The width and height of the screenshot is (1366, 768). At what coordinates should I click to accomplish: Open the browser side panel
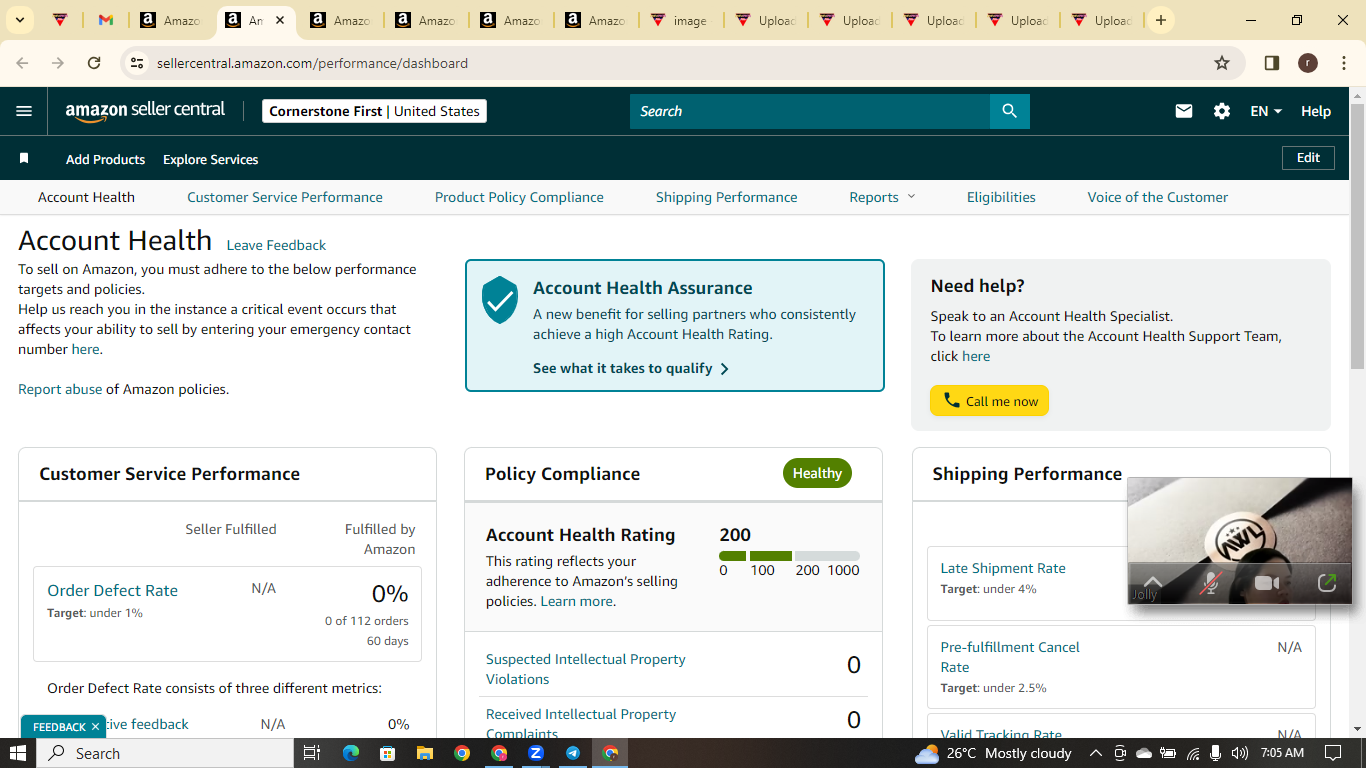pyautogui.click(x=1272, y=63)
